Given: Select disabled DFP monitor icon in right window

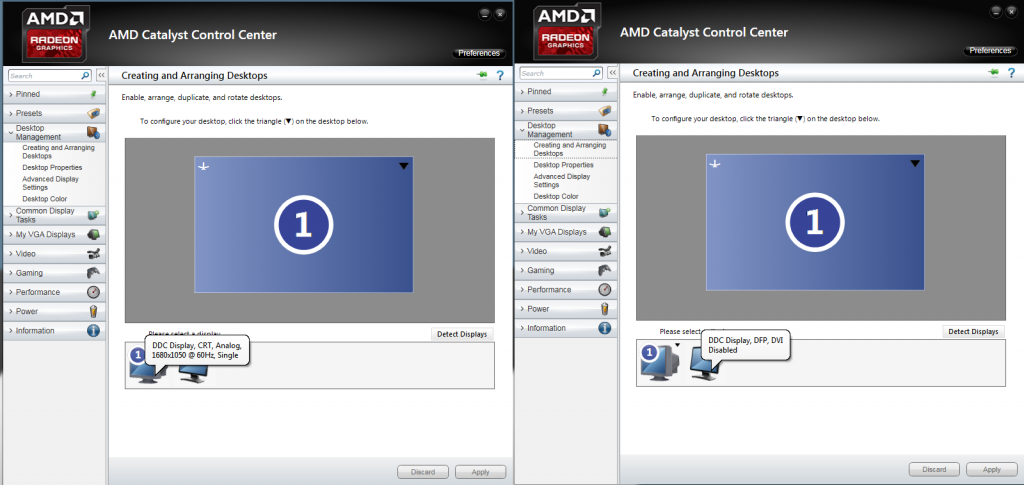Looking at the screenshot, I should click(705, 366).
